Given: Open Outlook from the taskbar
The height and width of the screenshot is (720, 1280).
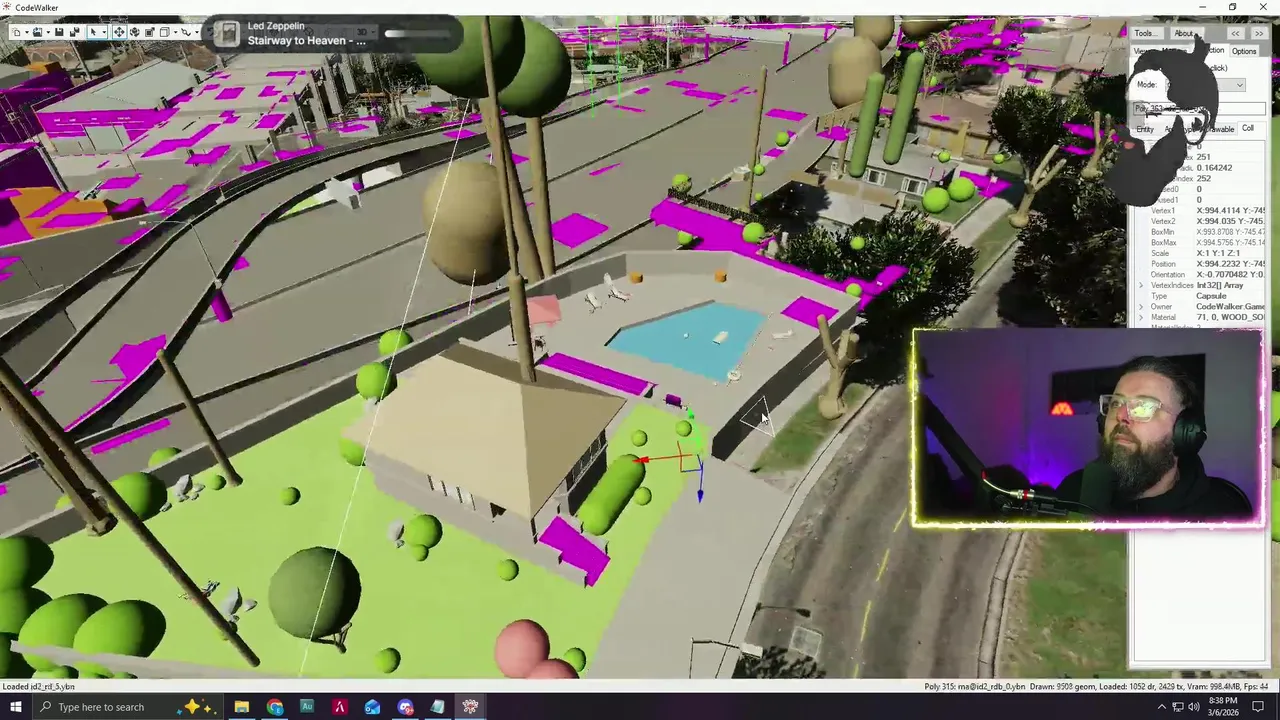Looking at the screenshot, I should [372, 707].
